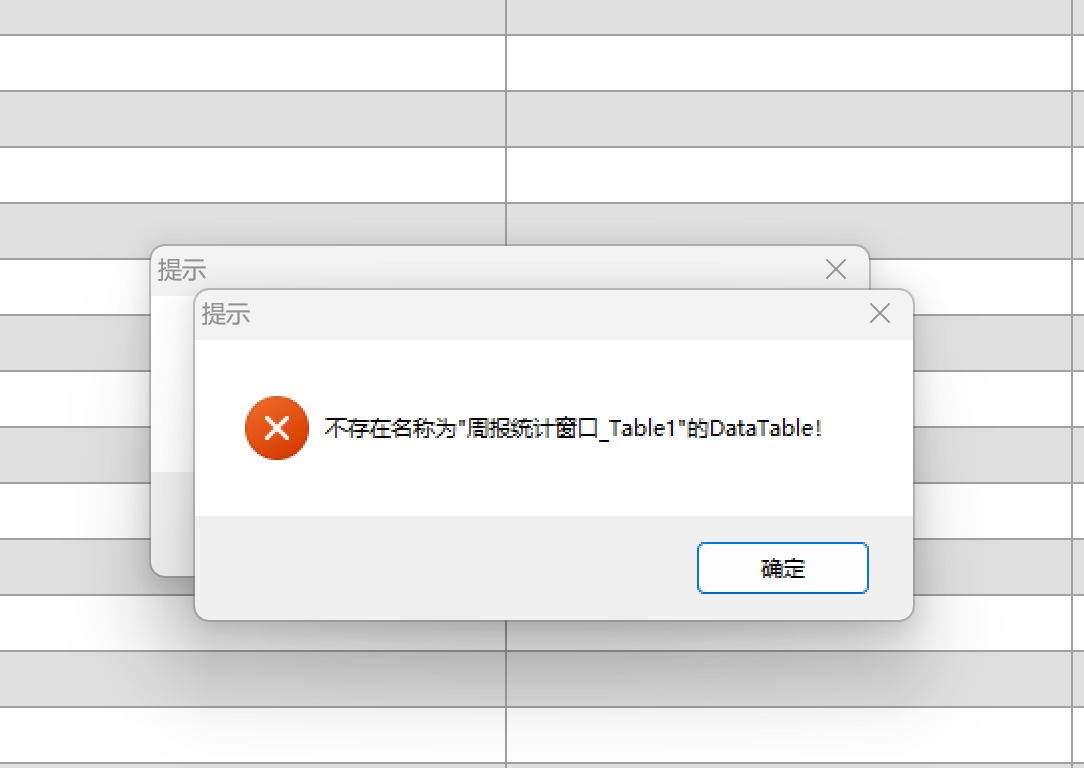Viewport: 1084px width, 768px height.
Task: Click the background dialog's 提示 title label
Action: point(182,270)
